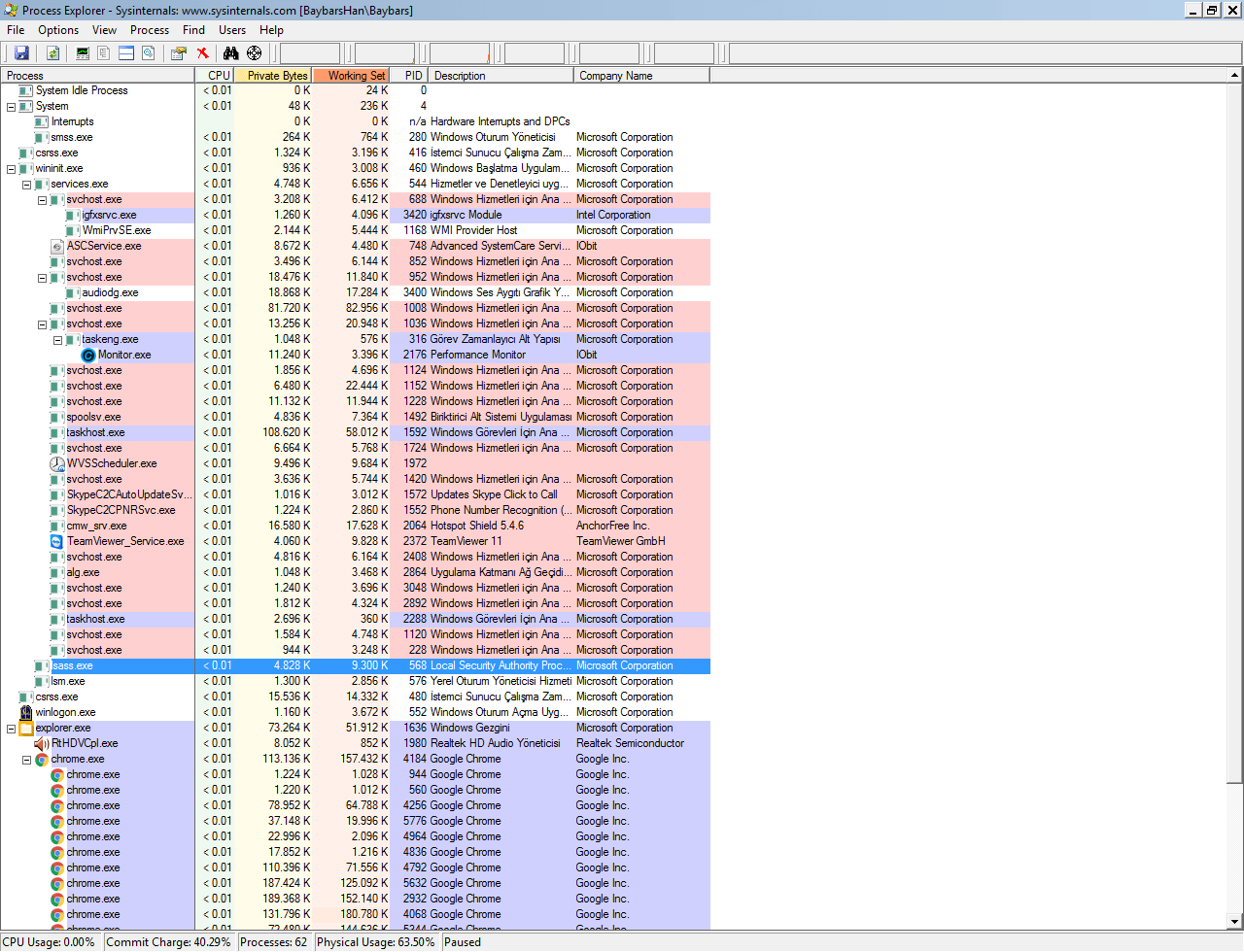Viewport: 1244px width, 952px height.
Task: Open the File menu
Action: (16, 30)
